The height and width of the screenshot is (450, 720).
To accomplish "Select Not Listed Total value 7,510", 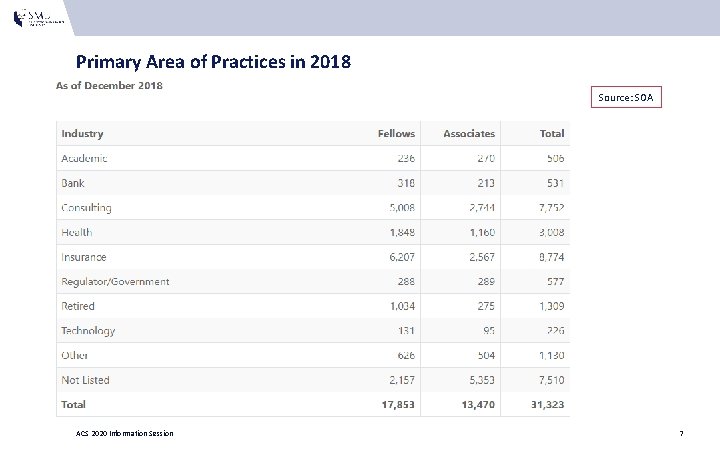I will click(x=551, y=380).
